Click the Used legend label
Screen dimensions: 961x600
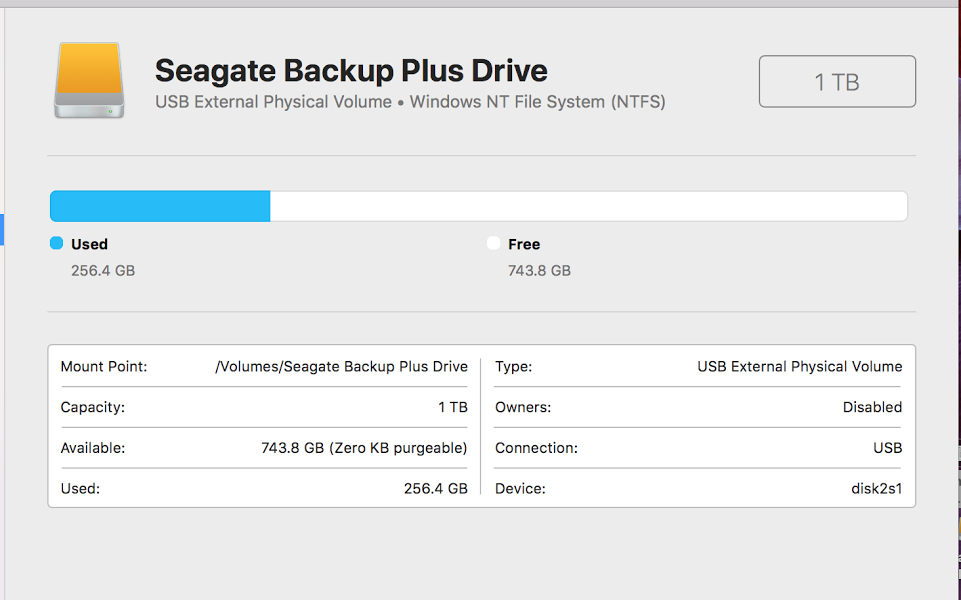click(89, 244)
